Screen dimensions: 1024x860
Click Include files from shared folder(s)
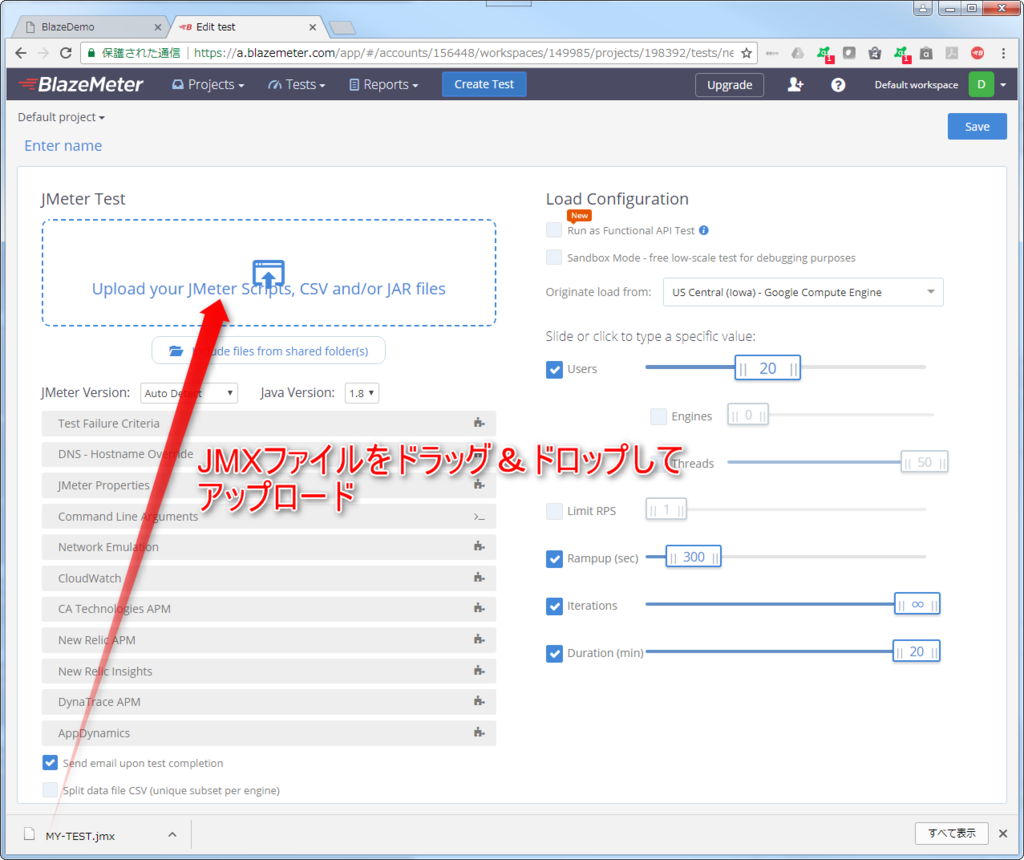268,351
